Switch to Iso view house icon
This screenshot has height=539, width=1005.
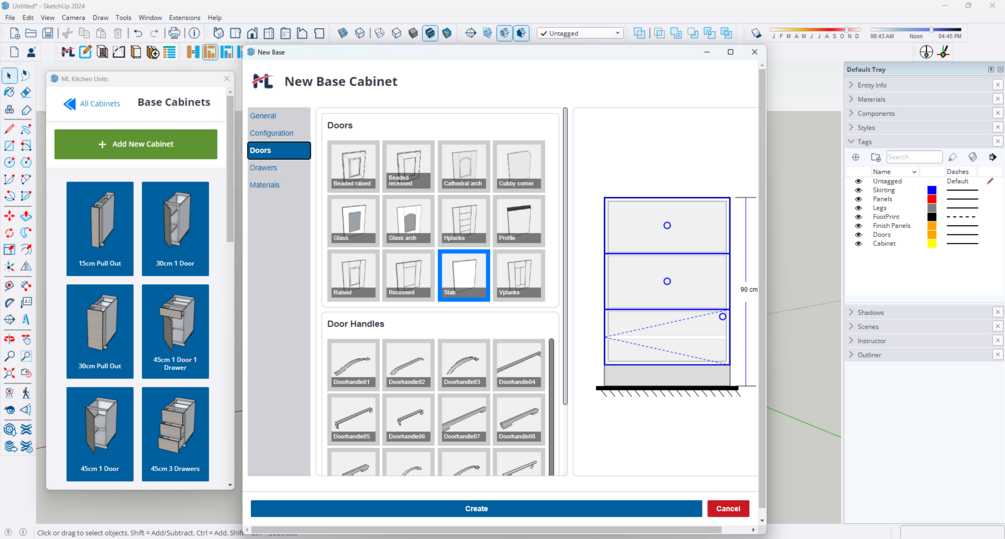coord(219,33)
